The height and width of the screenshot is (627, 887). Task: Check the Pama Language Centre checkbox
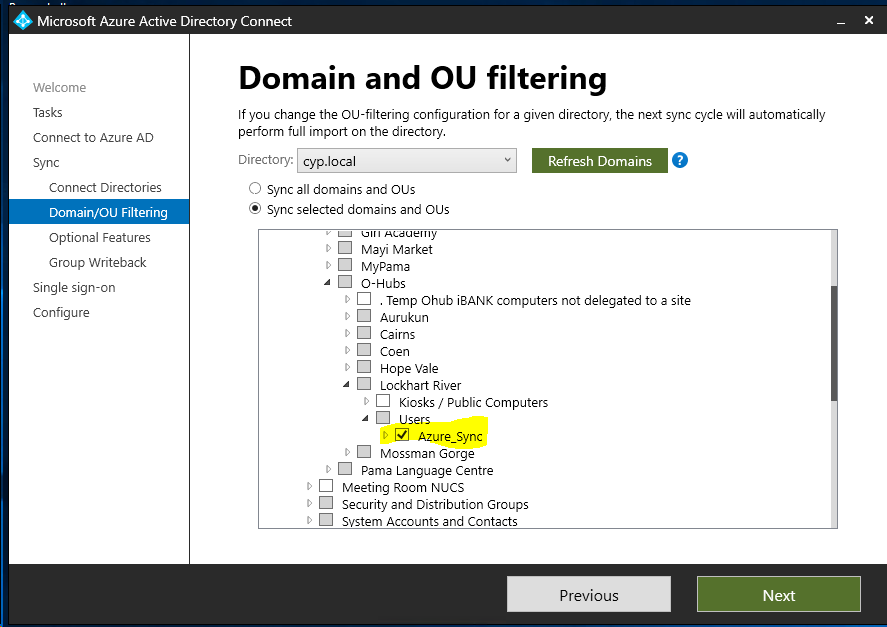345,469
